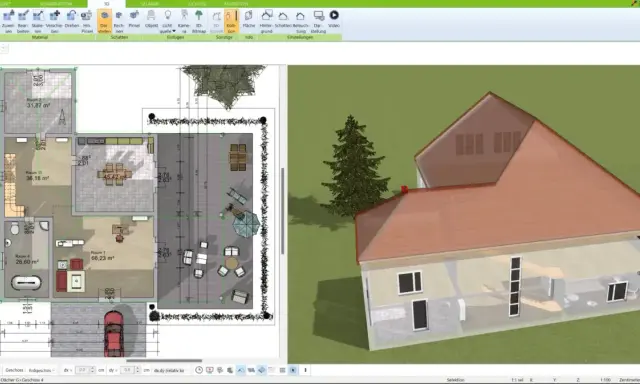The image size is (640, 384).
Task: Insert a Kamera with the camera icon
Action: (x=184, y=22)
